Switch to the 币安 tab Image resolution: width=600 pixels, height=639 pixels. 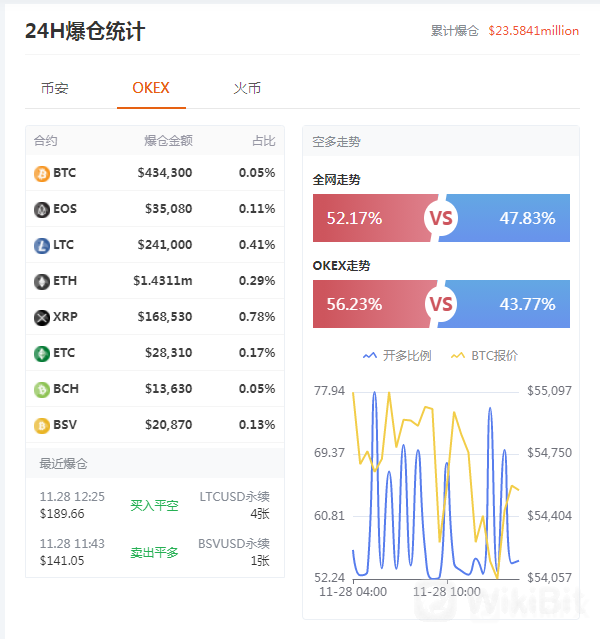click(x=55, y=88)
